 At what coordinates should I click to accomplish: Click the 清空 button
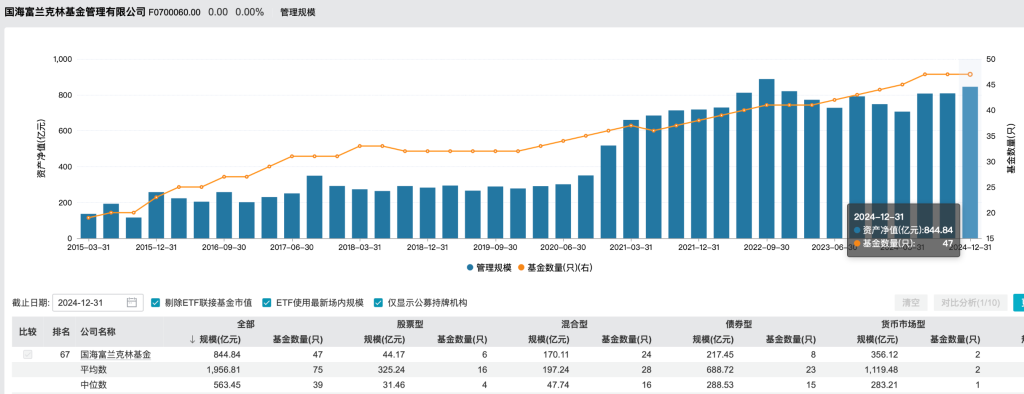(x=911, y=303)
